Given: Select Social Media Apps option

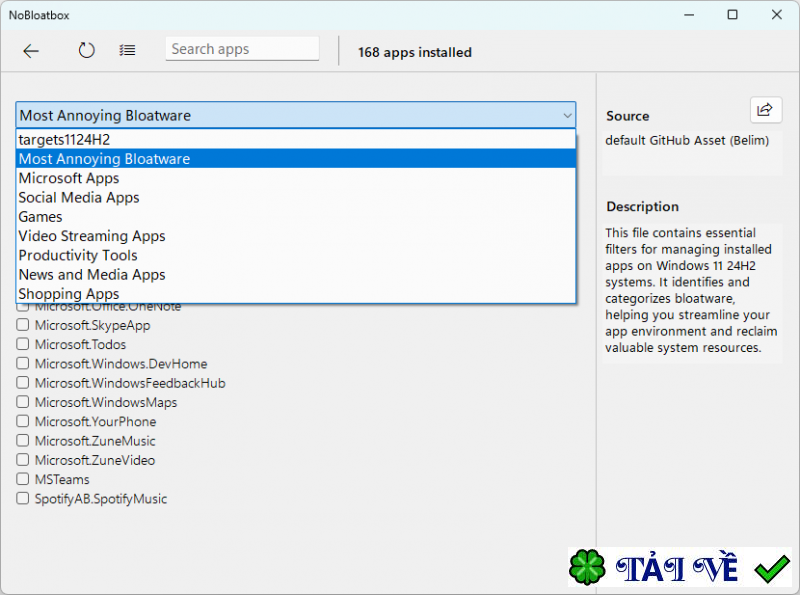Looking at the screenshot, I should point(296,197).
